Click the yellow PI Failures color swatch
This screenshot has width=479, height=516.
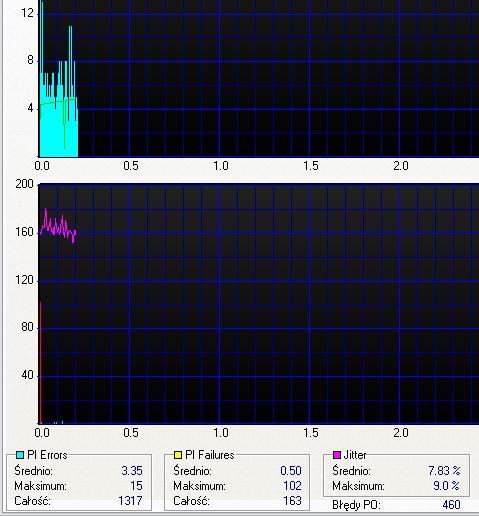[x=178, y=455]
